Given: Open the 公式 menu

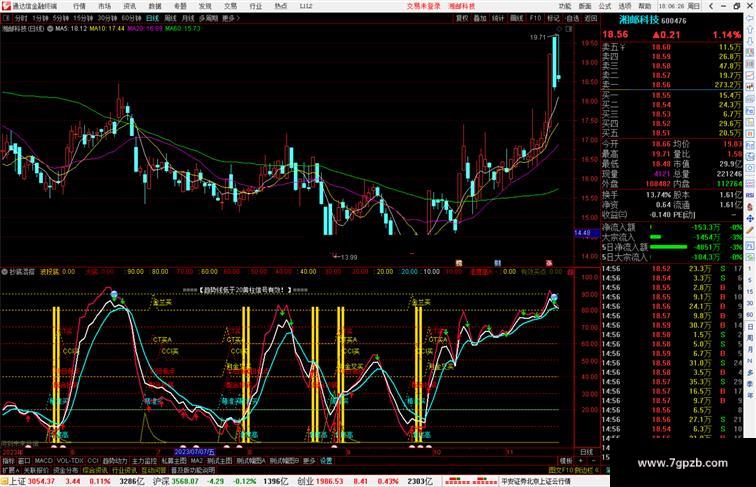Looking at the screenshot, I should [x=605, y=6].
